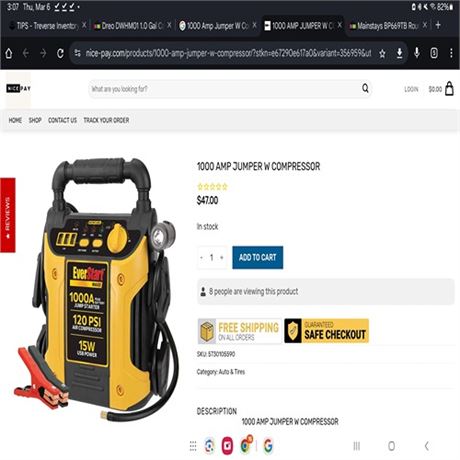Tap the microphone voice search icon
460x460 pixels.
pos(417,53)
